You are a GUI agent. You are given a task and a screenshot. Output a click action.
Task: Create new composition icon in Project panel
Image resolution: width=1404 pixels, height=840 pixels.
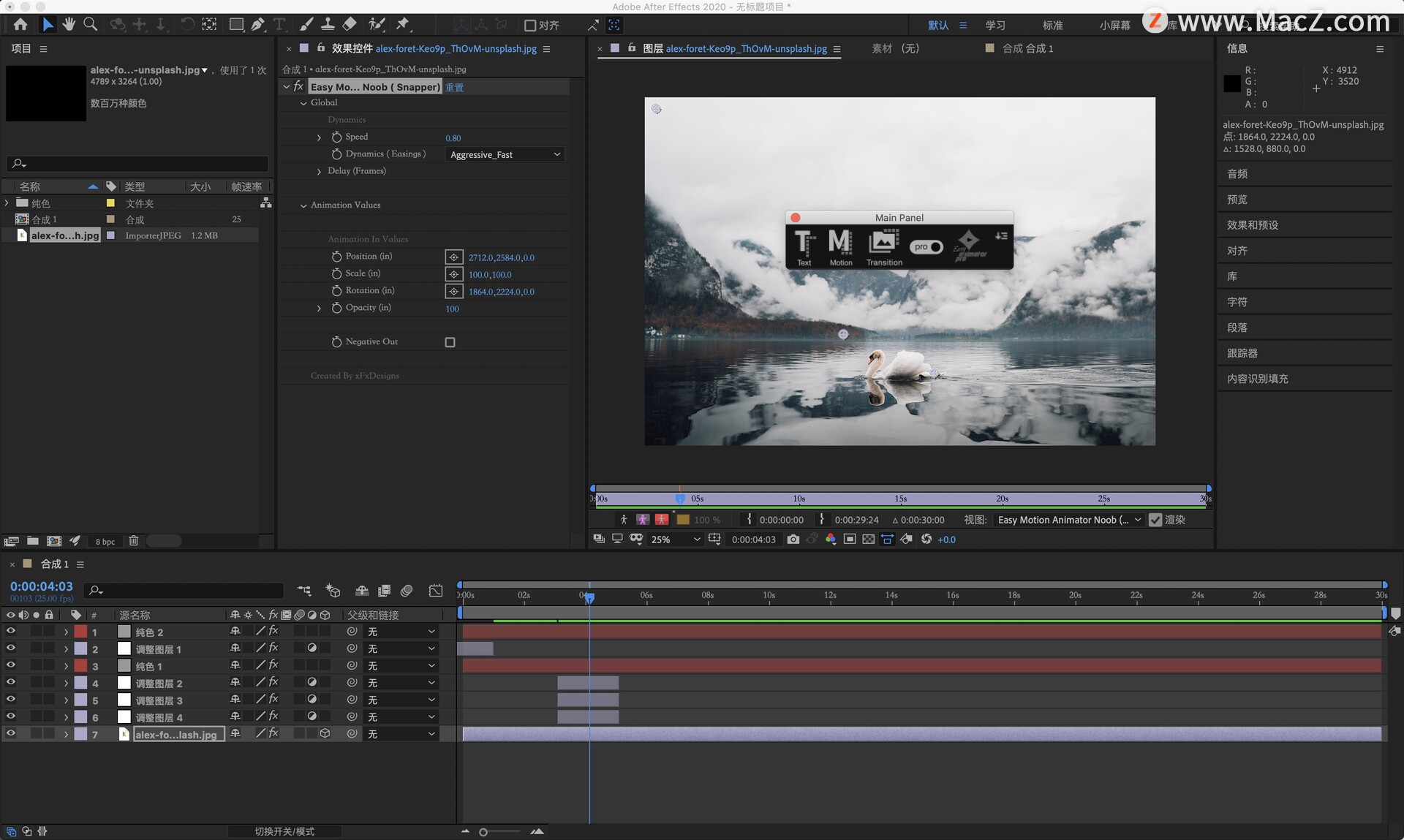click(54, 541)
